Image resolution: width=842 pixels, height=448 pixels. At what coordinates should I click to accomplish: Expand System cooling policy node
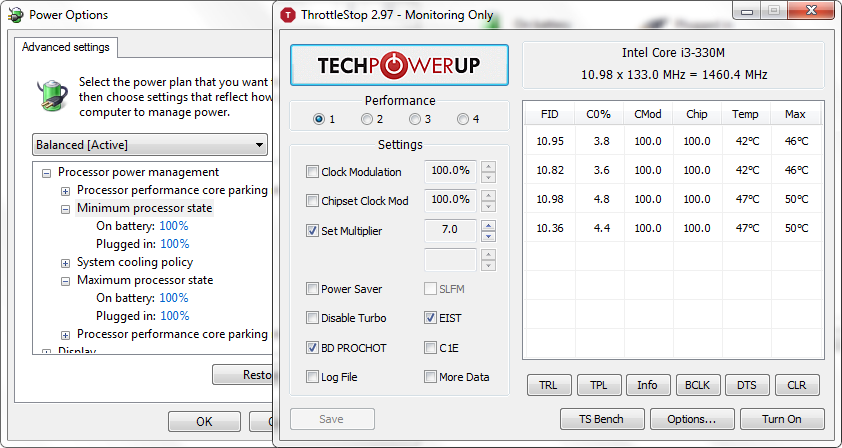[x=66, y=263]
